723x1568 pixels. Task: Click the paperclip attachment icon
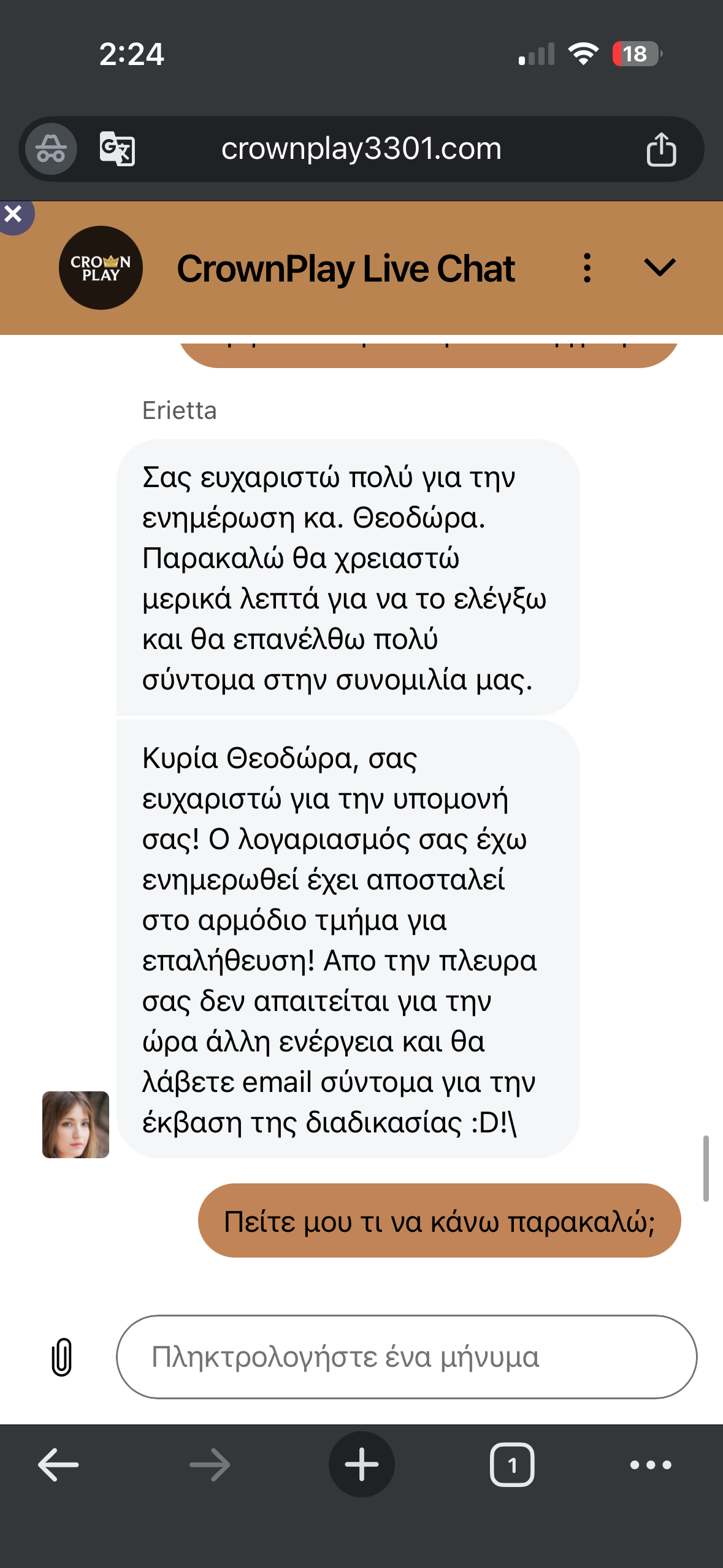62,1357
